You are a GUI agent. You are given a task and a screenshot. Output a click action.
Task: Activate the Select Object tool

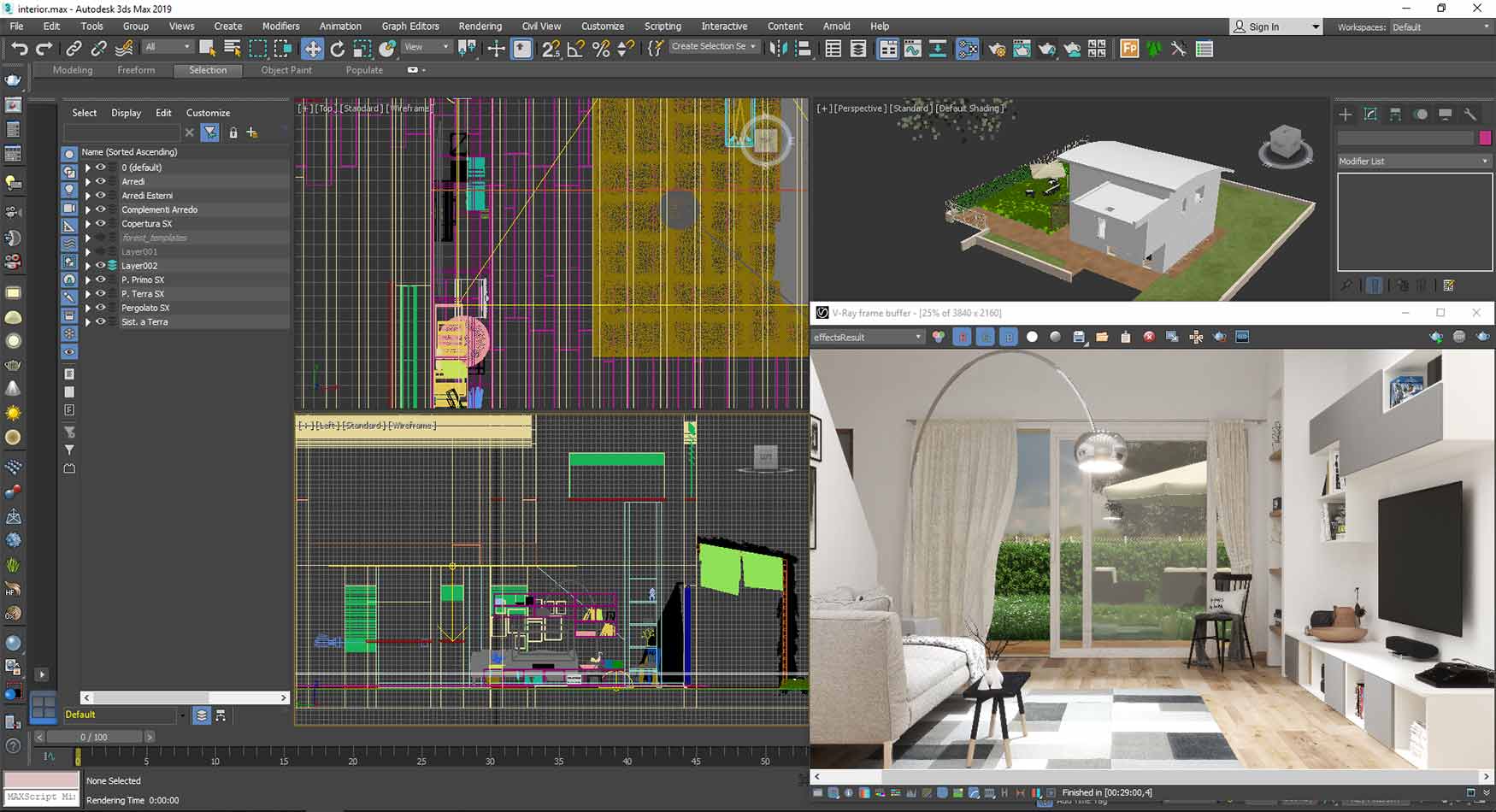coord(207,49)
